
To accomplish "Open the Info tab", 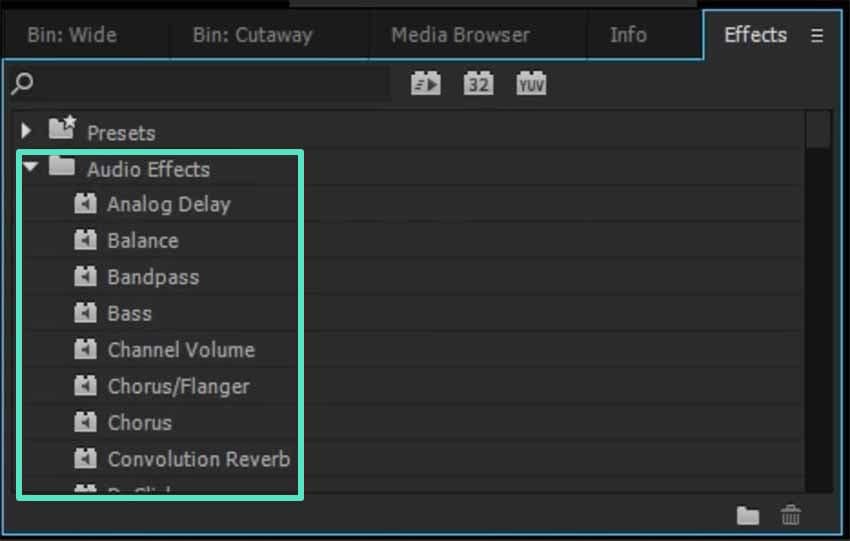I will (628, 35).
